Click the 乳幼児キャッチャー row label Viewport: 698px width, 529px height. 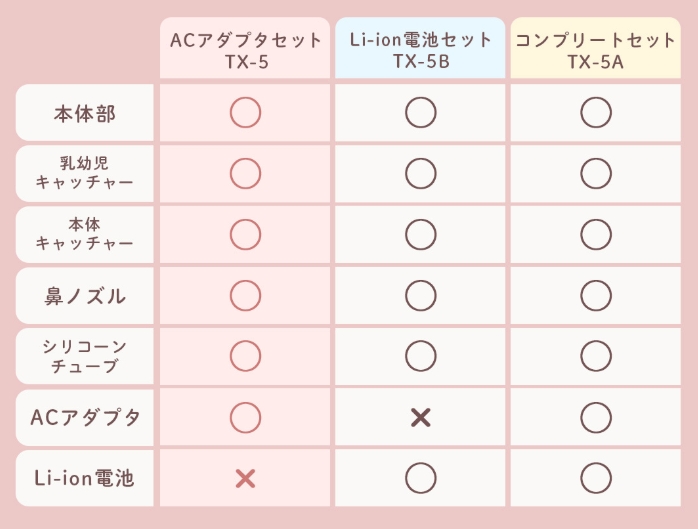click(x=85, y=173)
